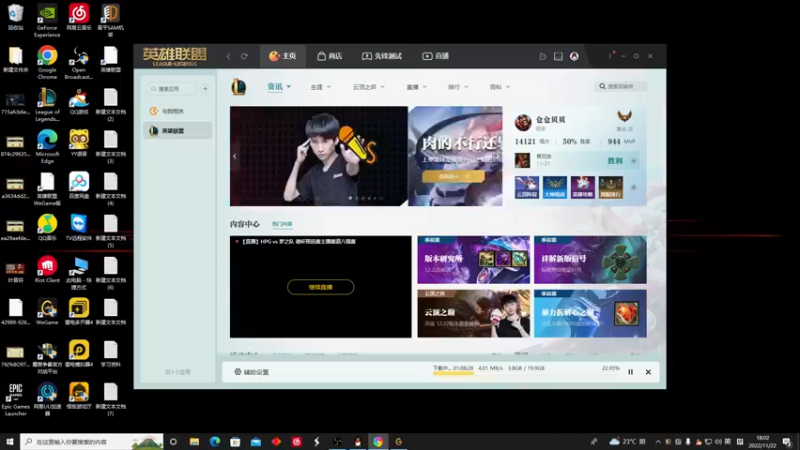Open the 详解新版信号 content card
The image size is (800, 450).
pos(590,260)
